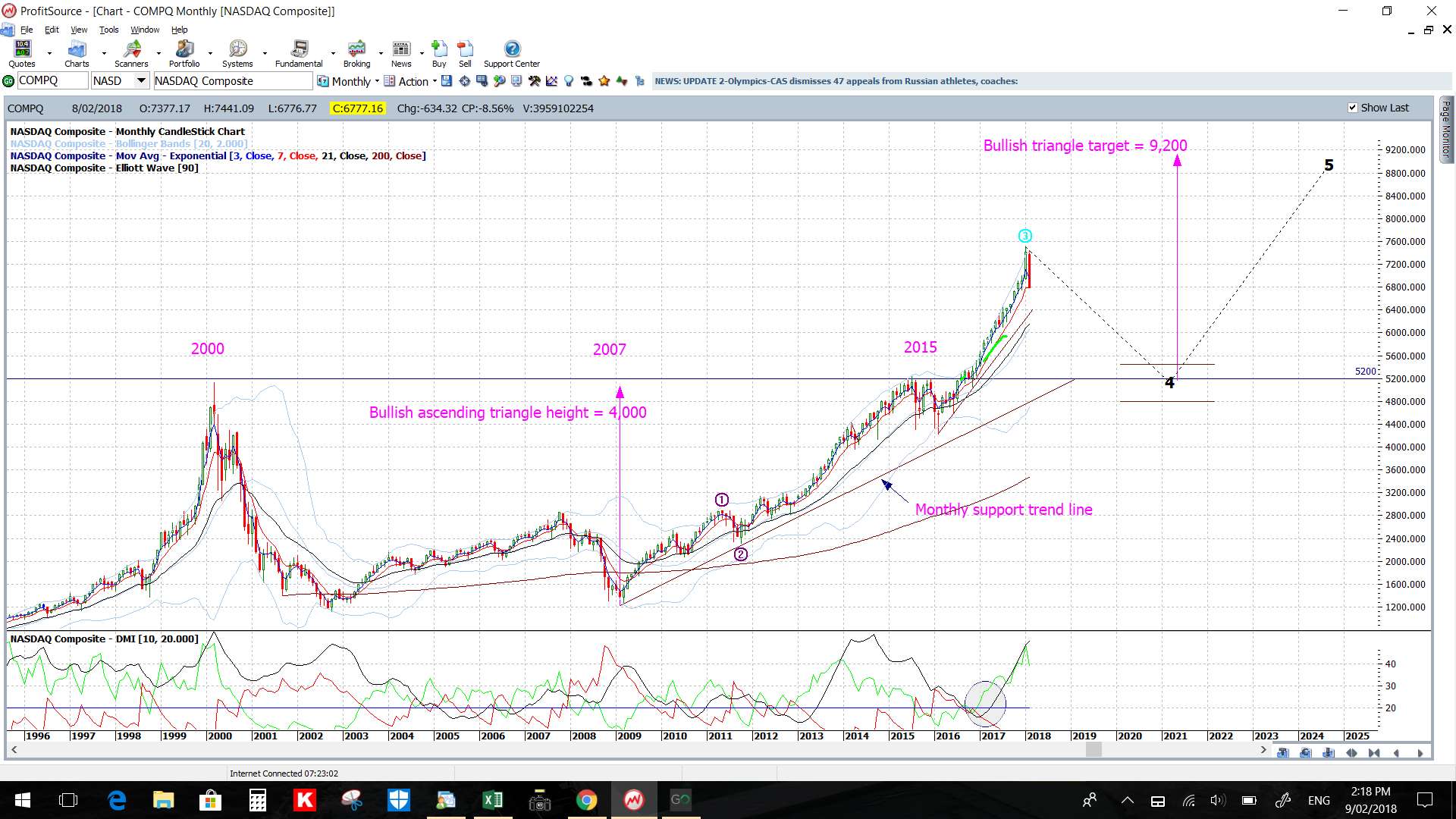Click the light bulb icon

coord(569,81)
